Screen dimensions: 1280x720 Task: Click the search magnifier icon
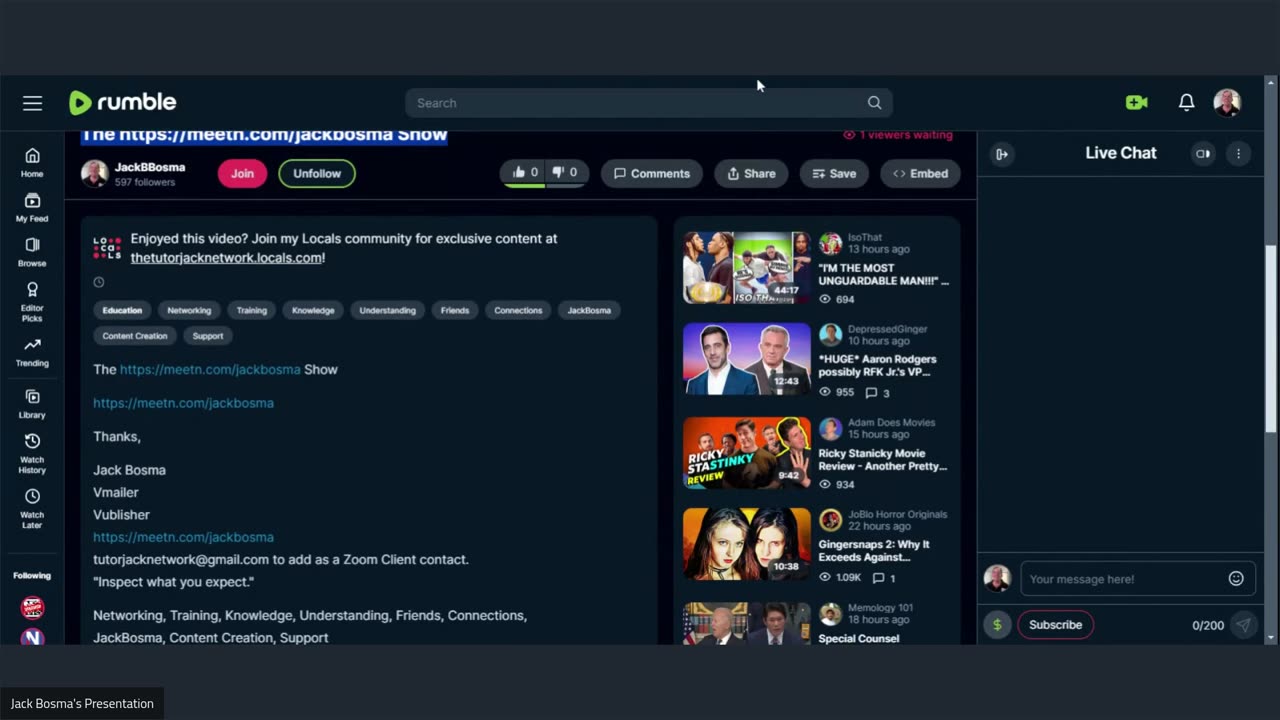874,103
